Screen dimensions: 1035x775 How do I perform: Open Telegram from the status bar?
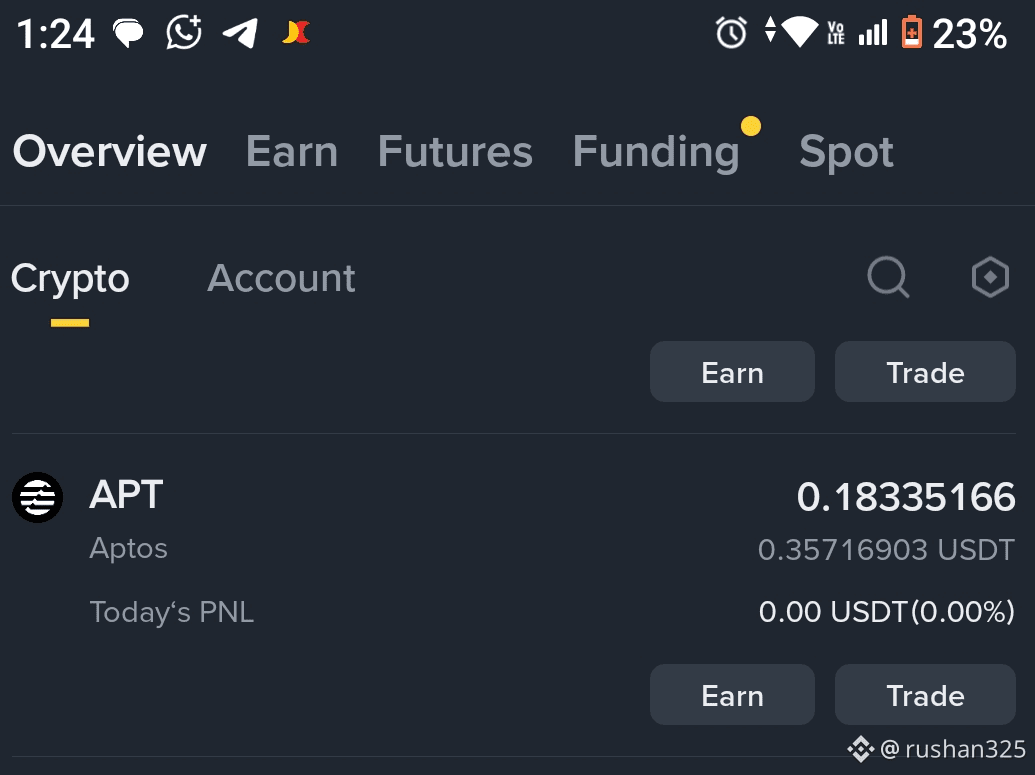240,32
